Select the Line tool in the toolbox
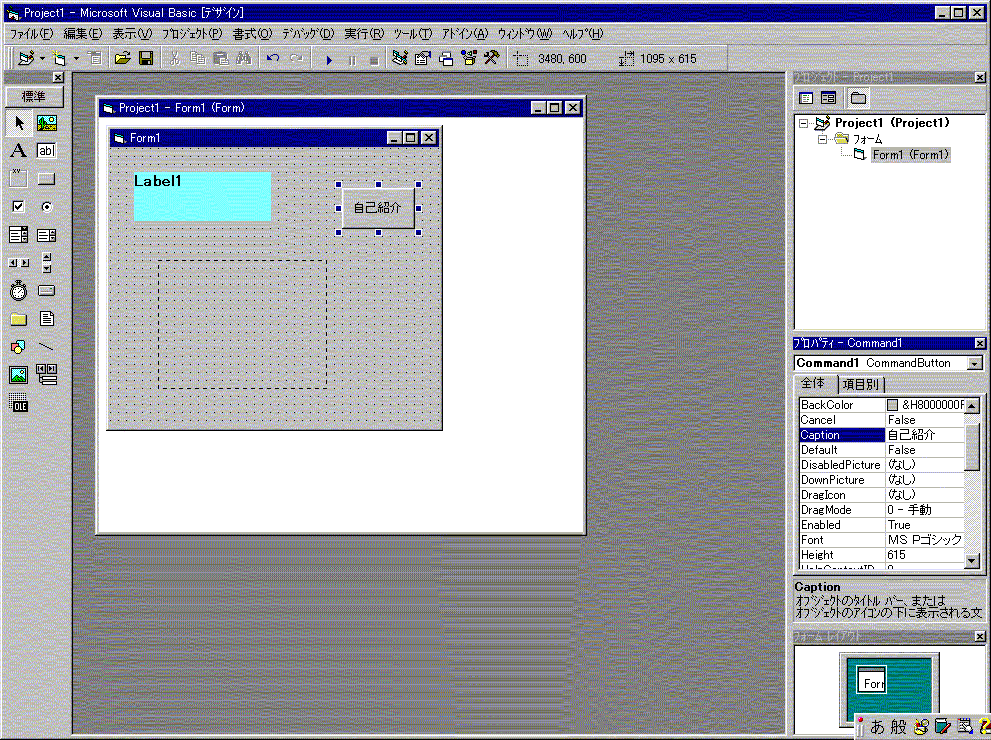The image size is (991, 740). point(46,347)
